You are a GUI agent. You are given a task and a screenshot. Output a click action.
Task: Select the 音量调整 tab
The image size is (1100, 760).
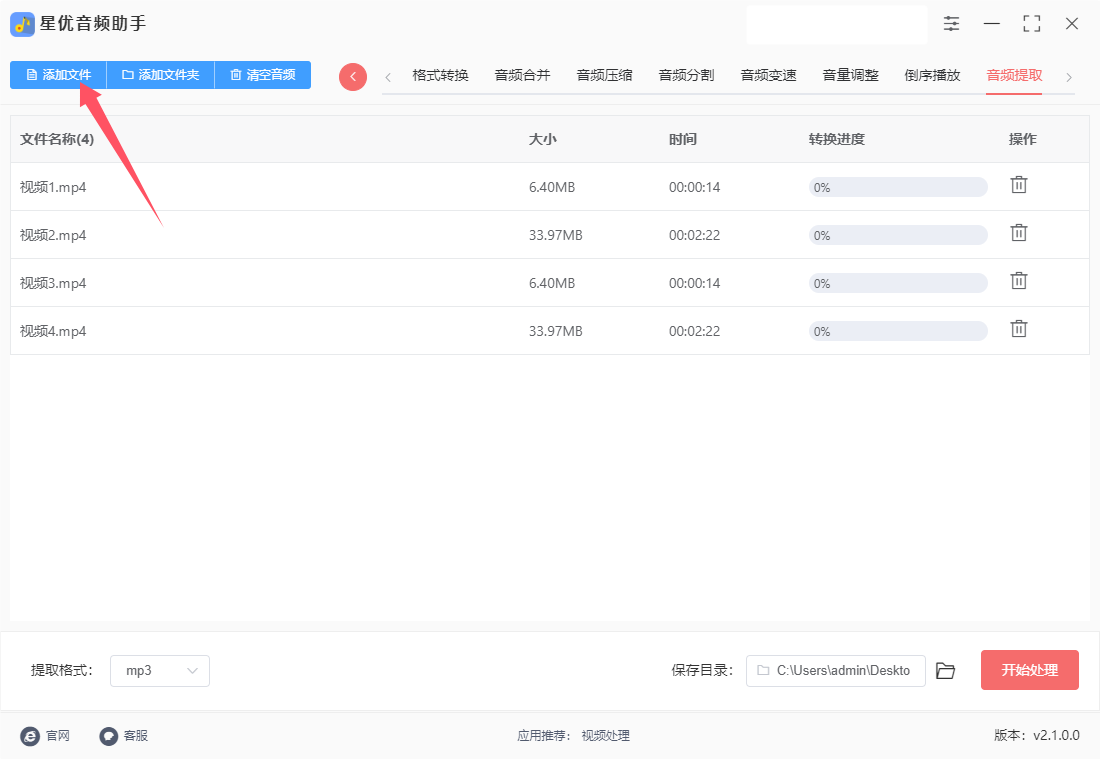click(x=850, y=75)
